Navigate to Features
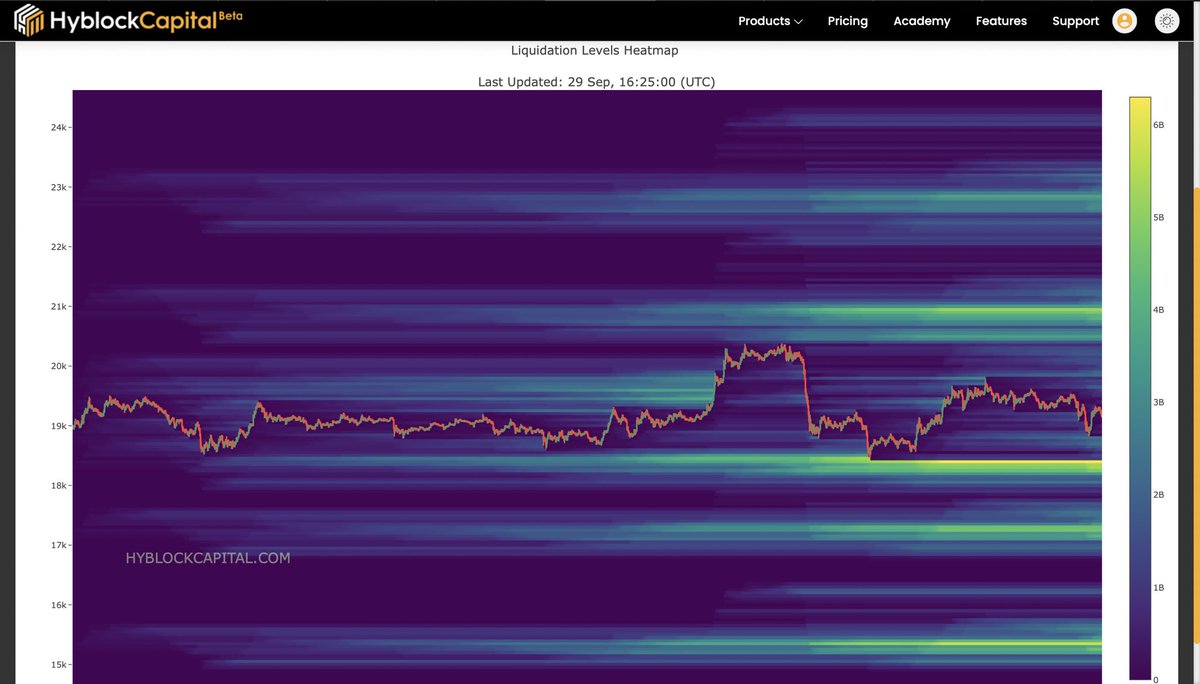Viewport: 1200px width, 684px height. pyautogui.click(x=1001, y=20)
